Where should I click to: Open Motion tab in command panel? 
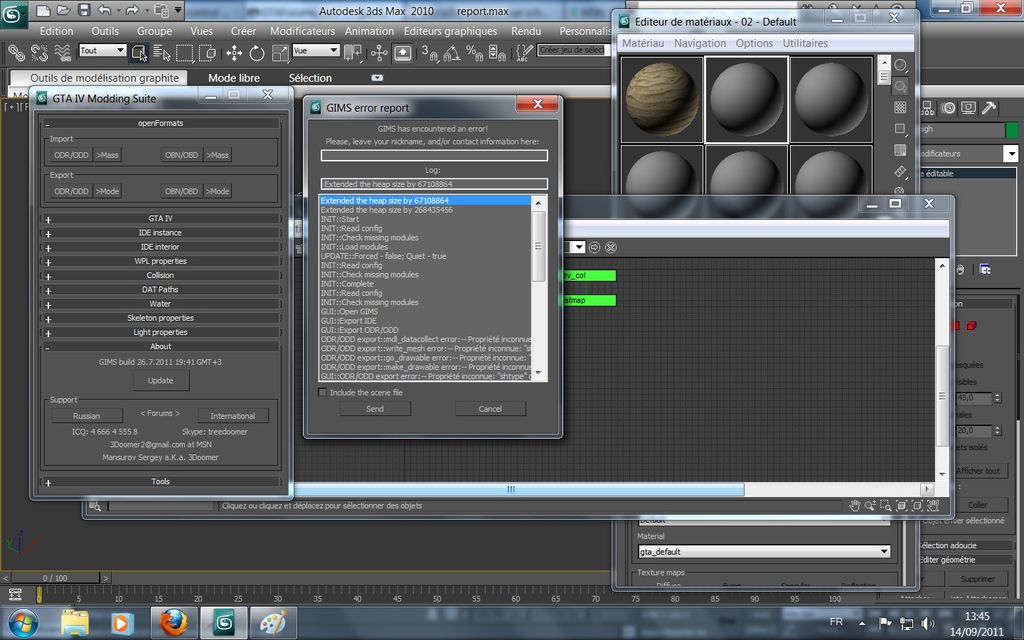tap(948, 108)
